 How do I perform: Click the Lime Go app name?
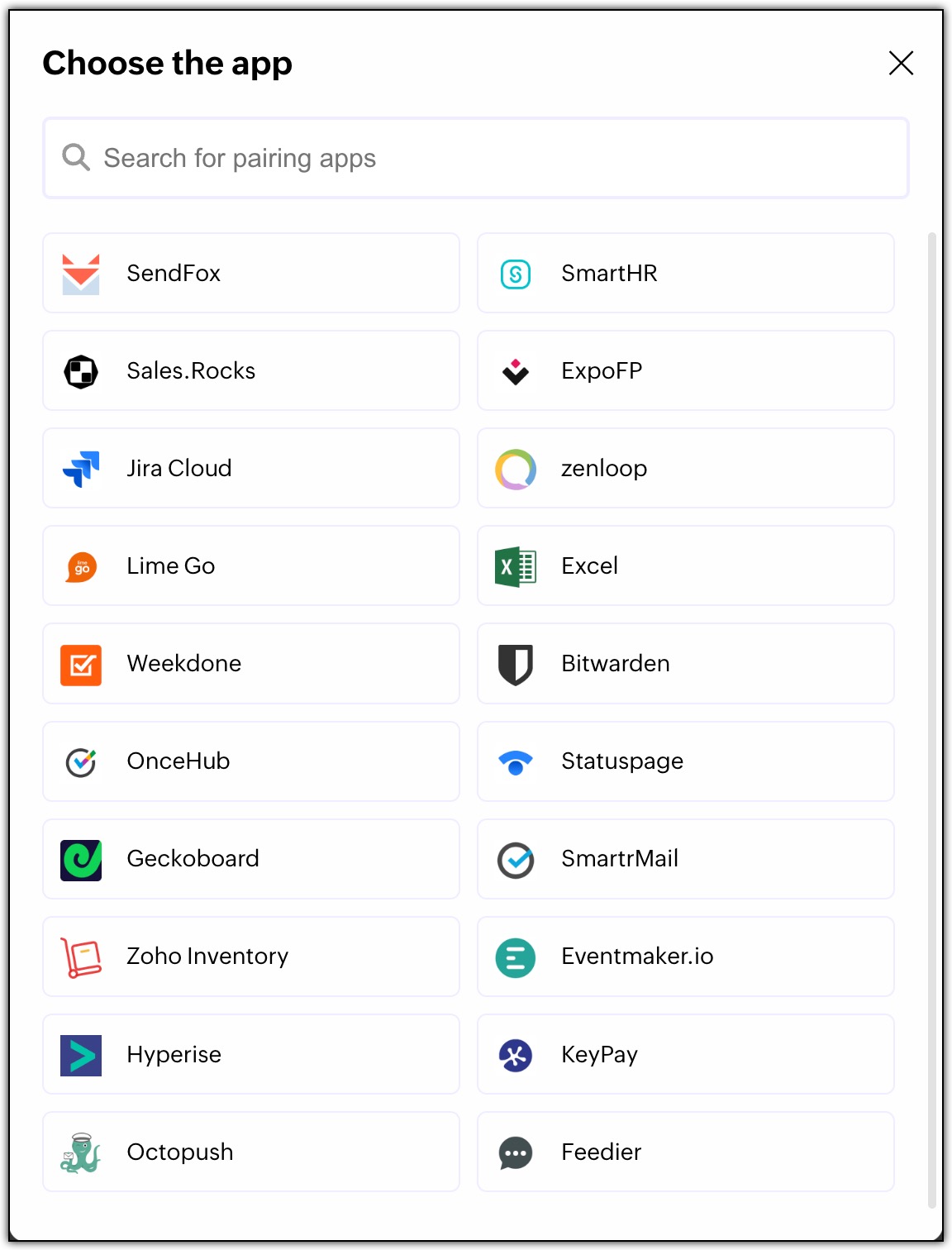pyautogui.click(x=171, y=566)
